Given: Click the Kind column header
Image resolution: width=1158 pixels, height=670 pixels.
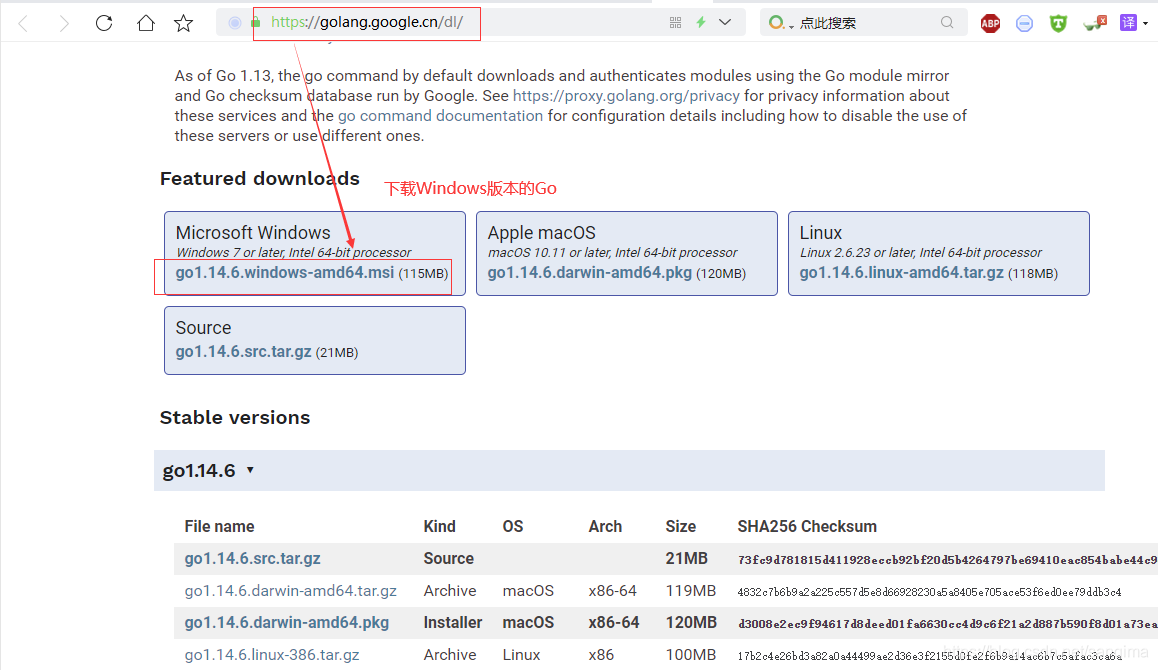Looking at the screenshot, I should point(439,527).
